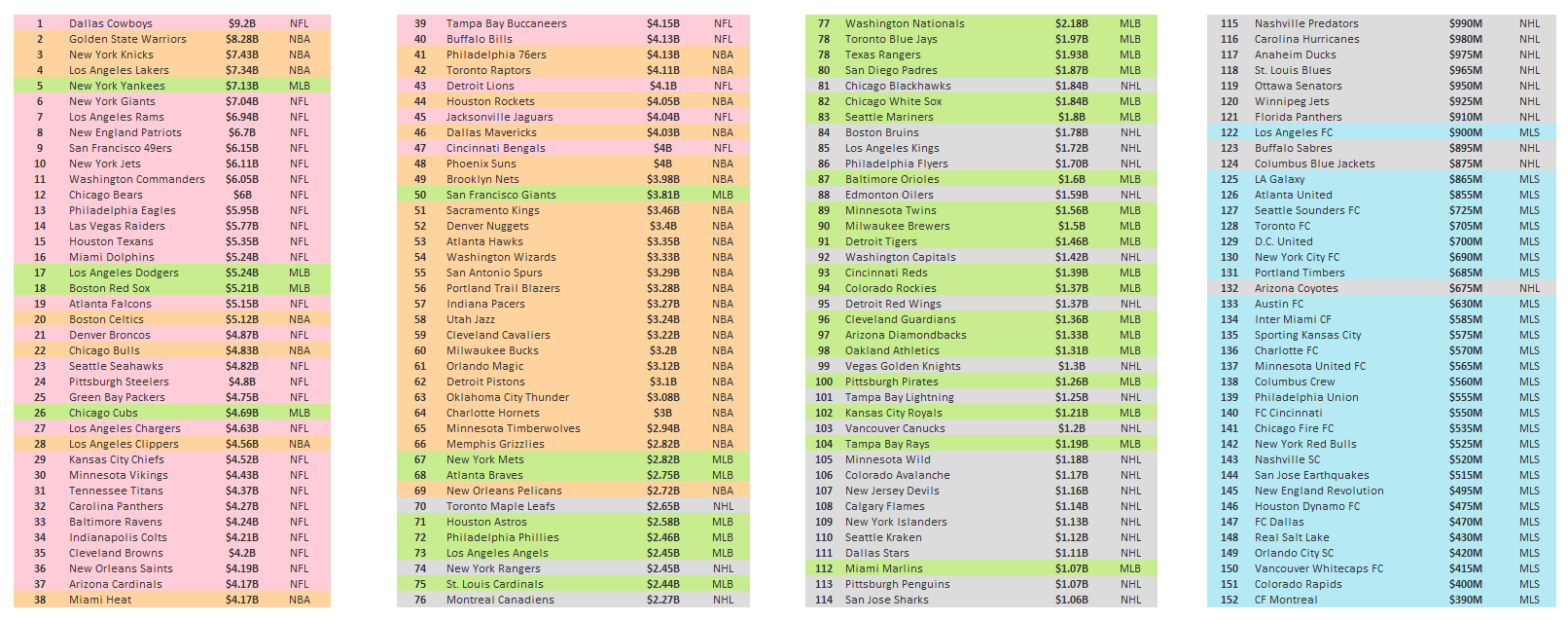Select the Los Angeles FC cell
Screen dimensions: 1568x620
point(1294,132)
